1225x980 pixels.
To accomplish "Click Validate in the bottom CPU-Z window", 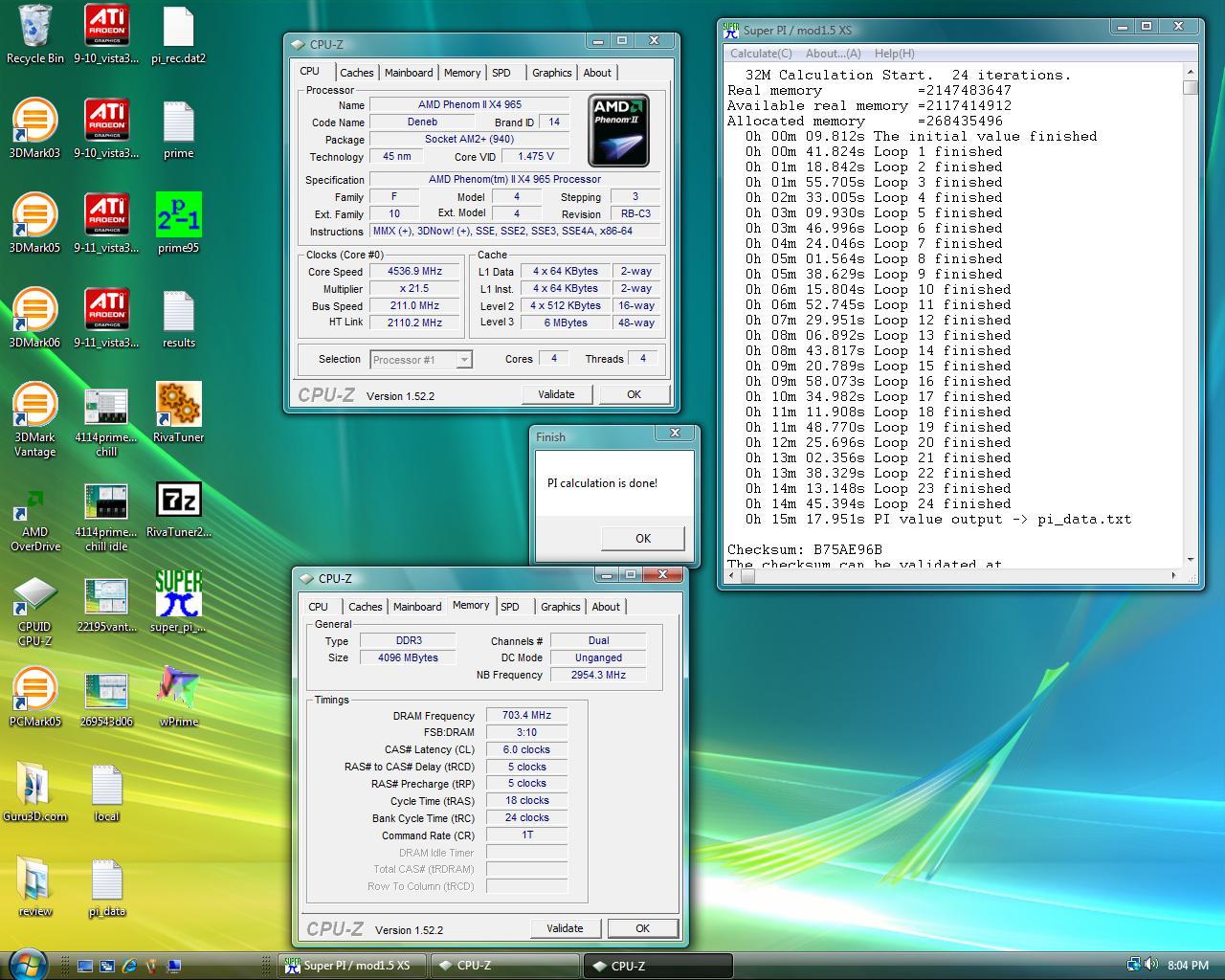I will point(565,928).
